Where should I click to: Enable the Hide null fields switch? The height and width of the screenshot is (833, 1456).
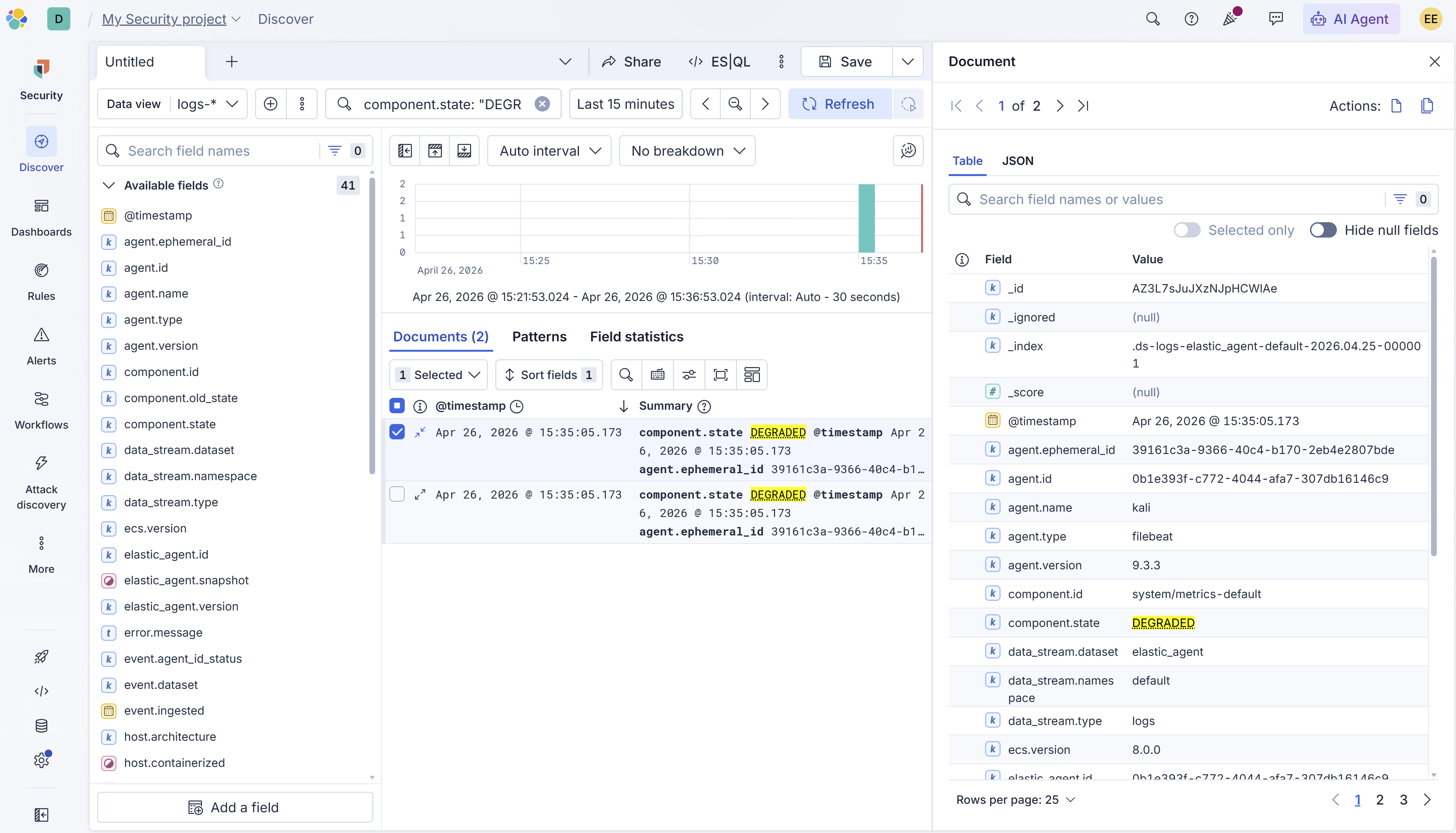click(x=1323, y=230)
